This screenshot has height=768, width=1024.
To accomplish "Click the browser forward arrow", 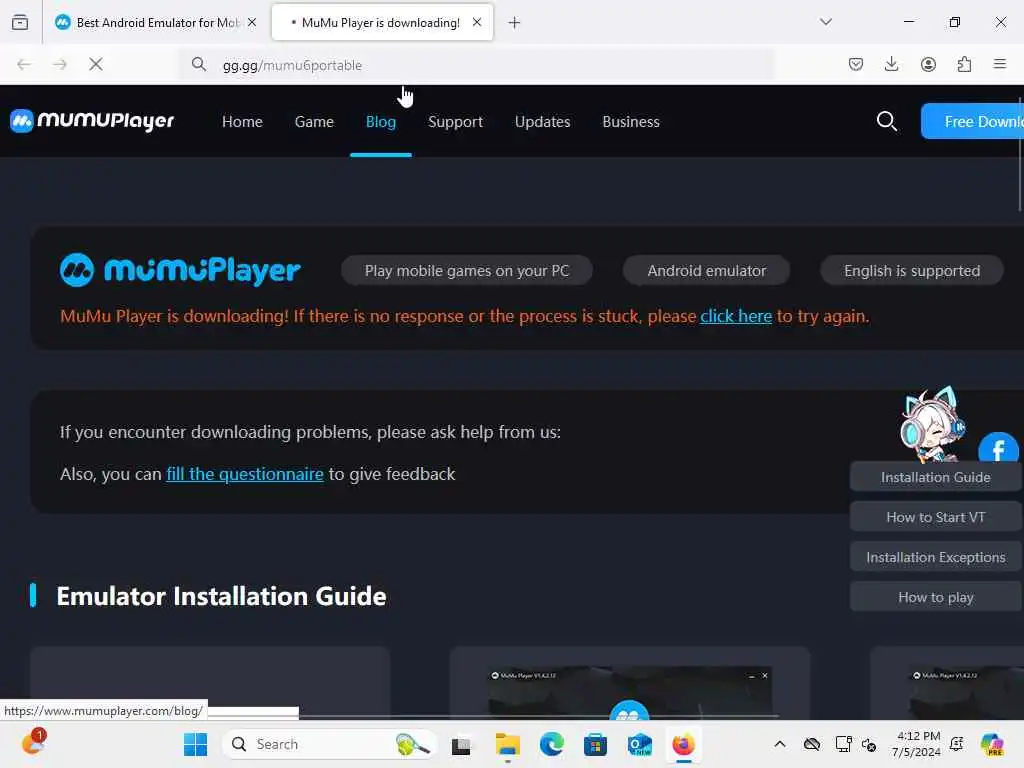I will [60, 64].
